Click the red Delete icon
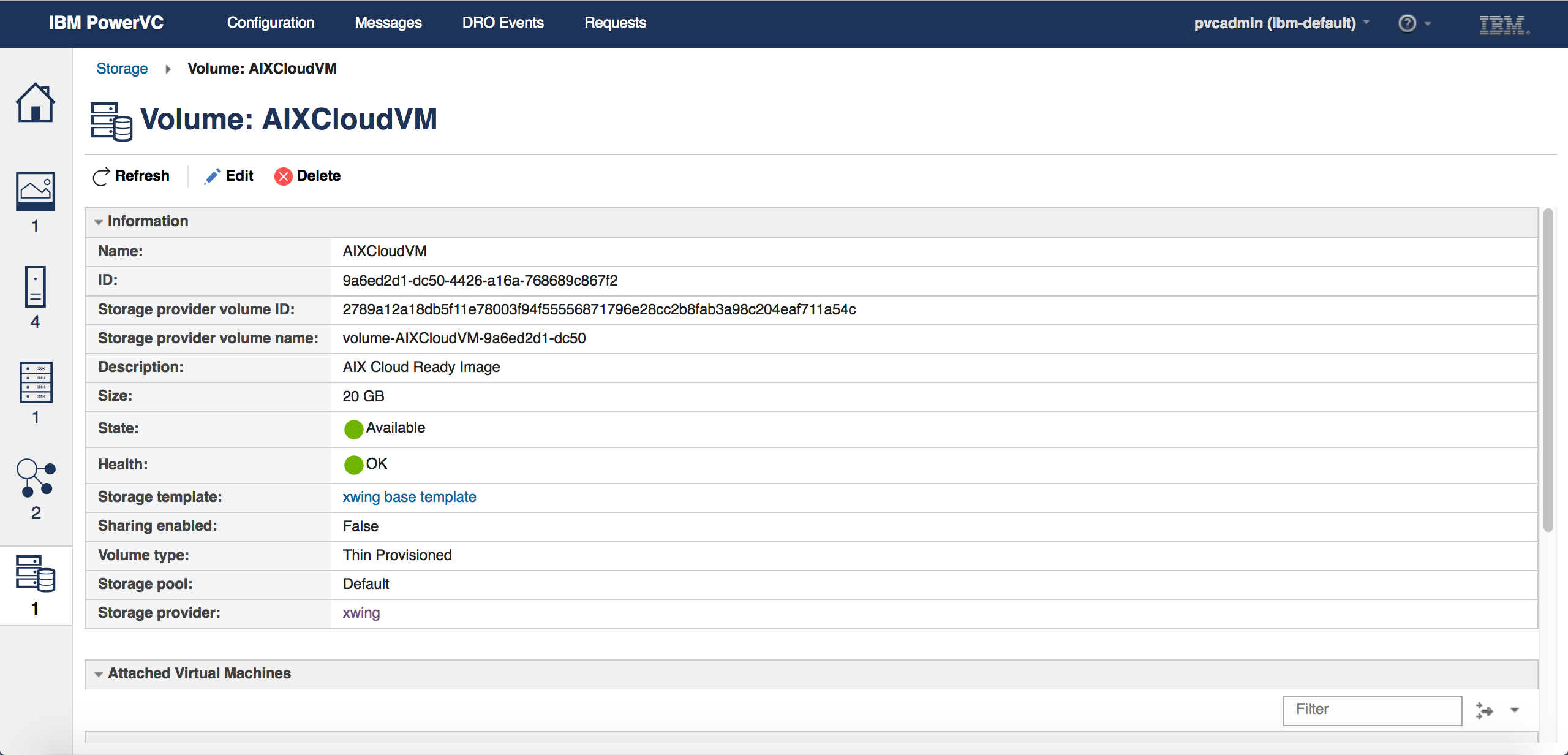1568x755 pixels. point(283,176)
